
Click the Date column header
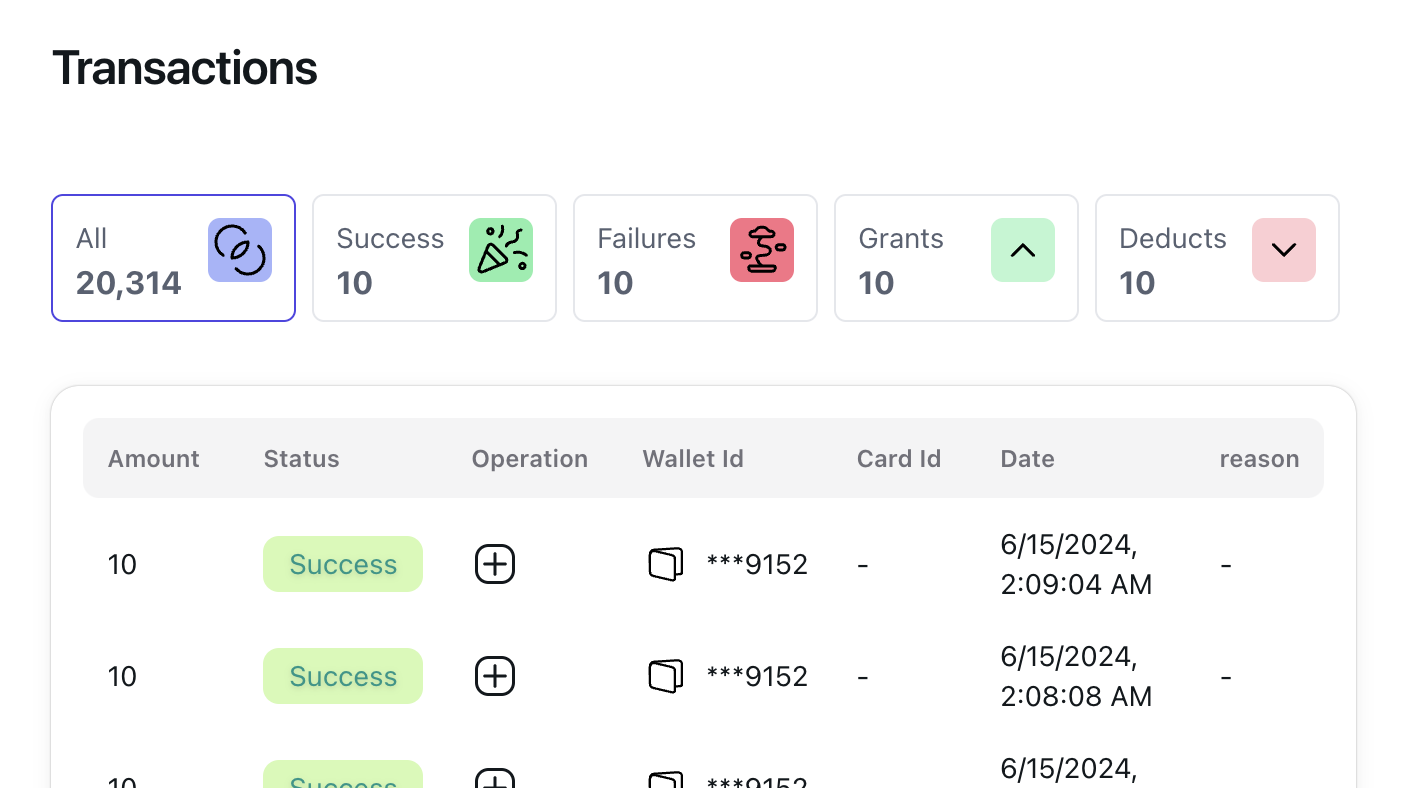[x=1028, y=459]
